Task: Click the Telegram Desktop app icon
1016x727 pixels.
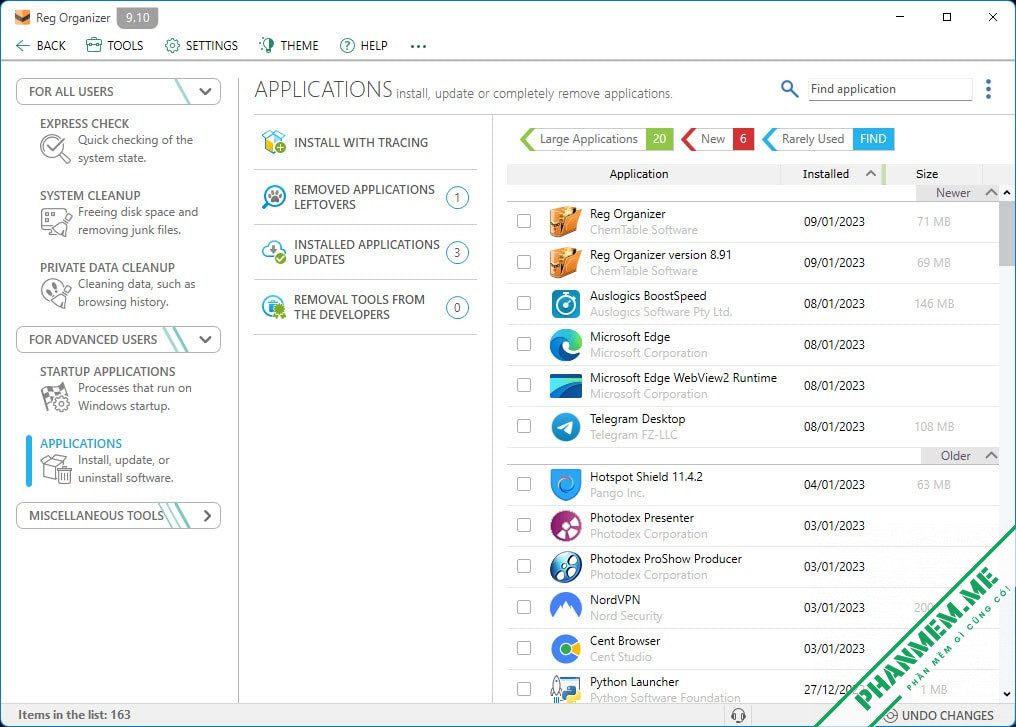Action: pos(566,426)
